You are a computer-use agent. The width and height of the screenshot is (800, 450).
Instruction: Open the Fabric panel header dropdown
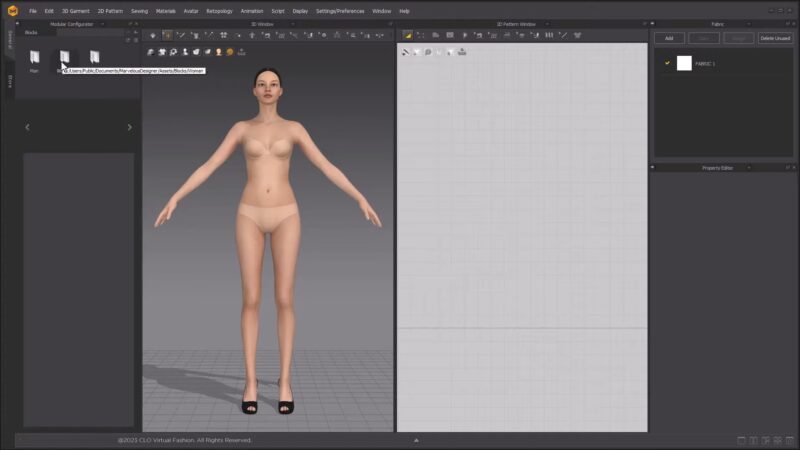point(748,24)
